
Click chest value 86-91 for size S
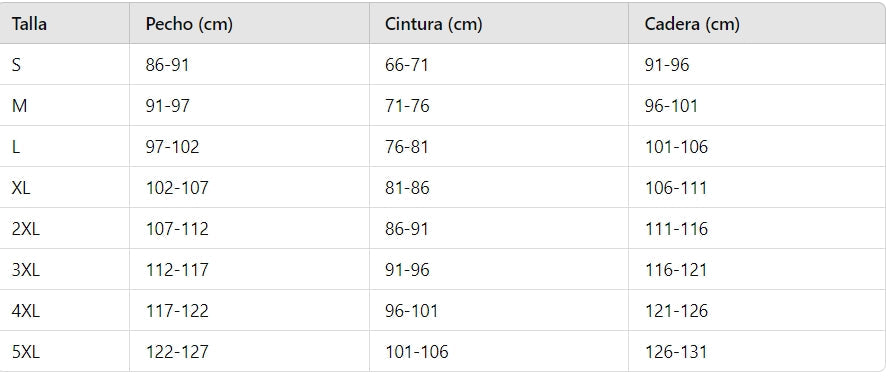point(167,65)
